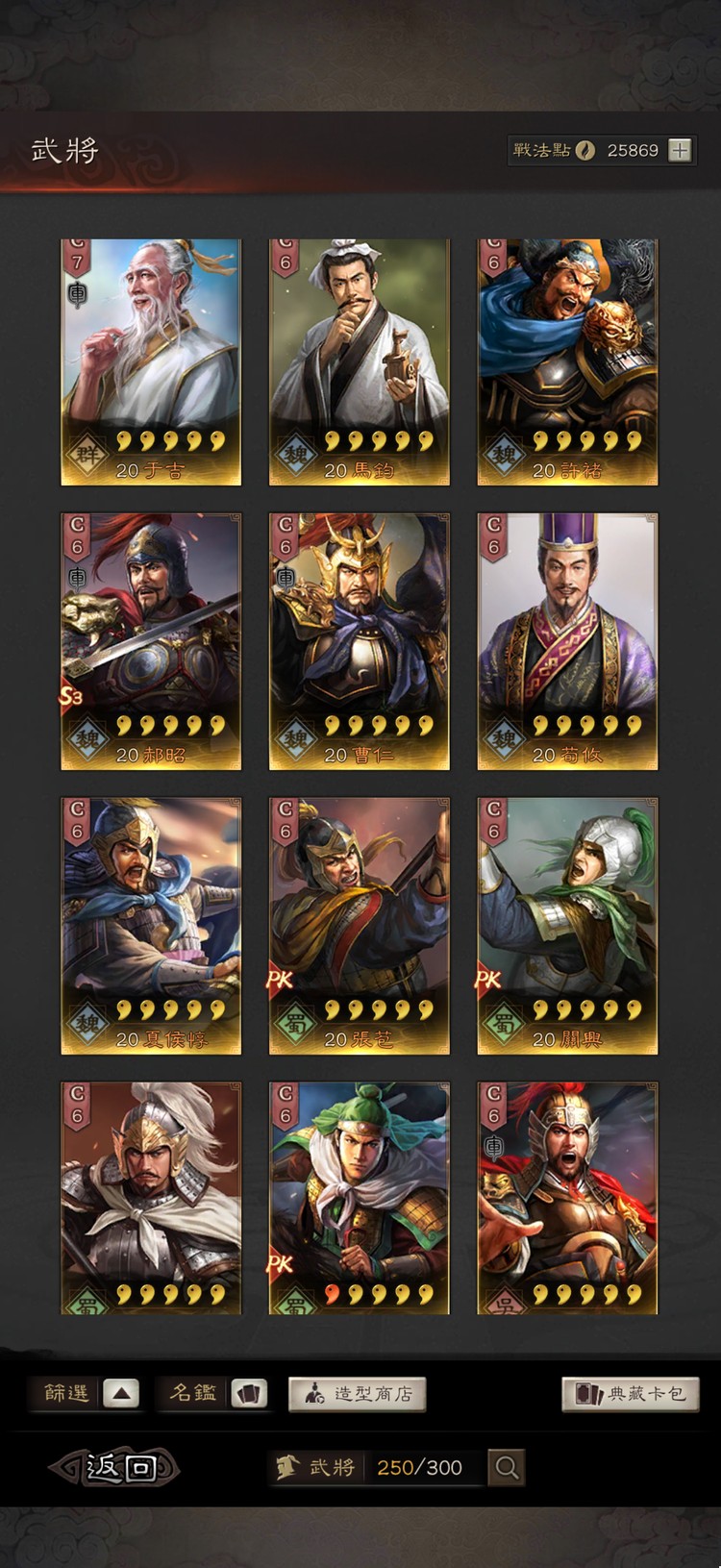Open the 郝昭 S3 general card
The height and width of the screenshot is (1568, 721).
click(x=151, y=641)
